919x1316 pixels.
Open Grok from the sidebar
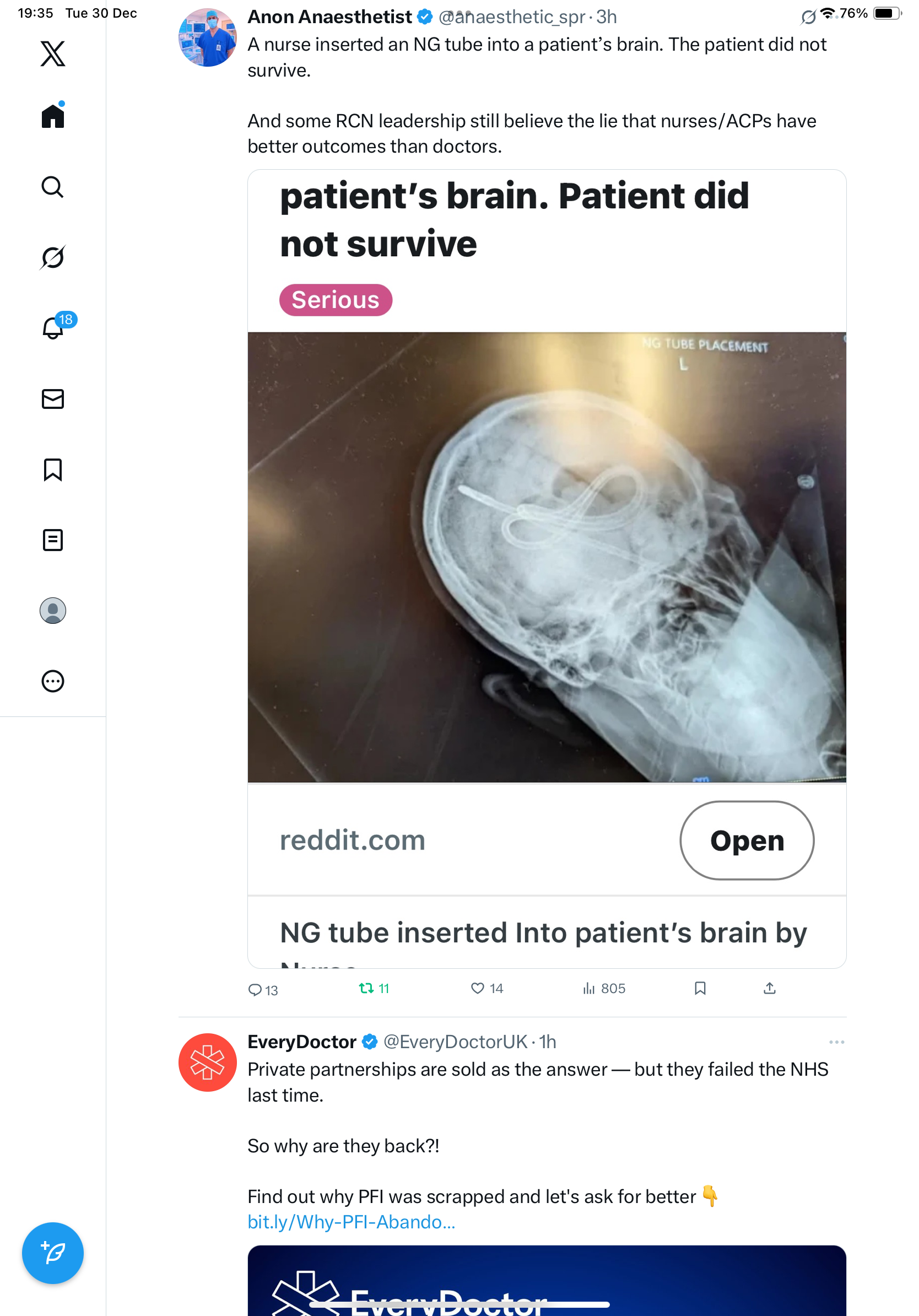(x=53, y=257)
